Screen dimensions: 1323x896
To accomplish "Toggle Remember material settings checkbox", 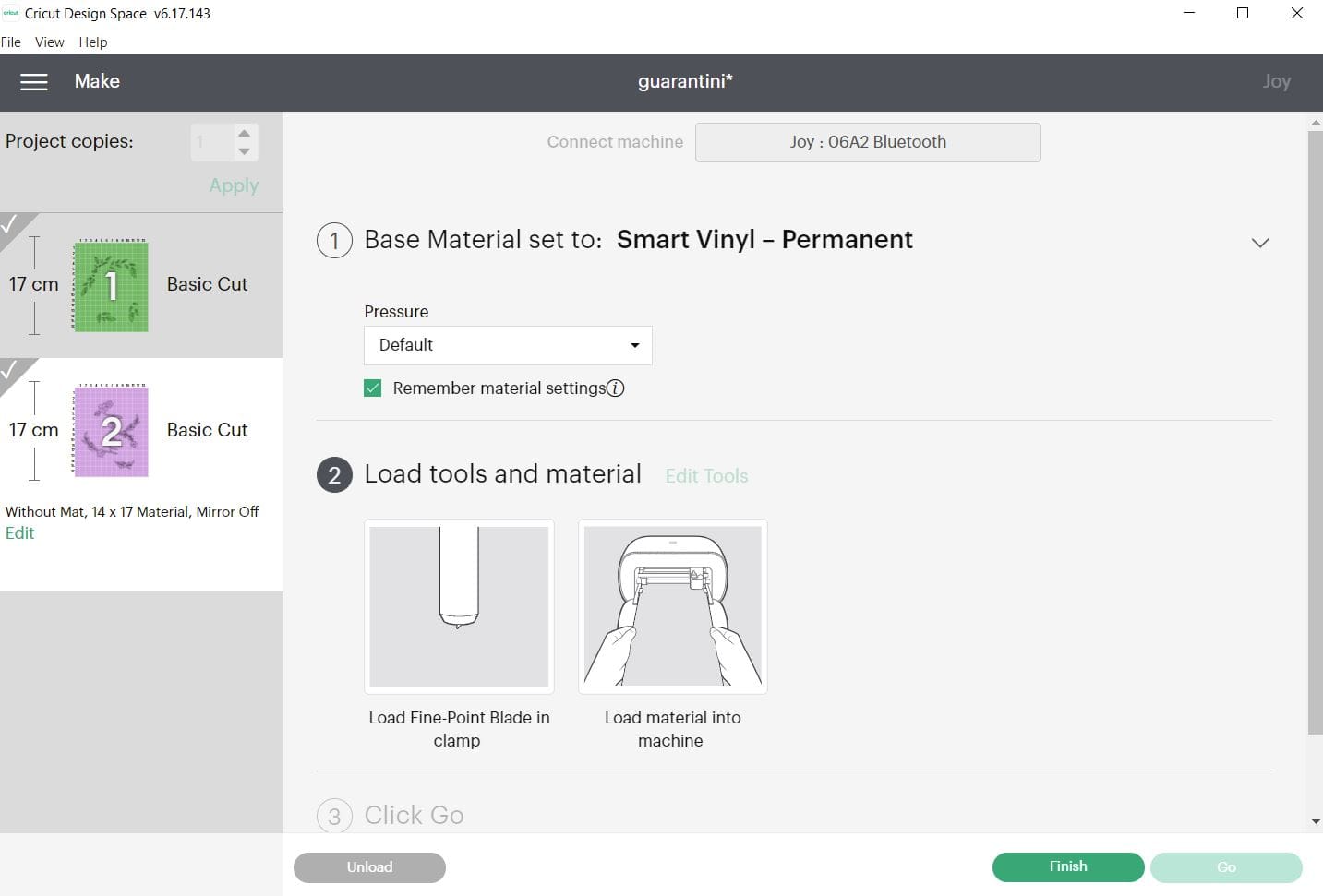I will (373, 388).
